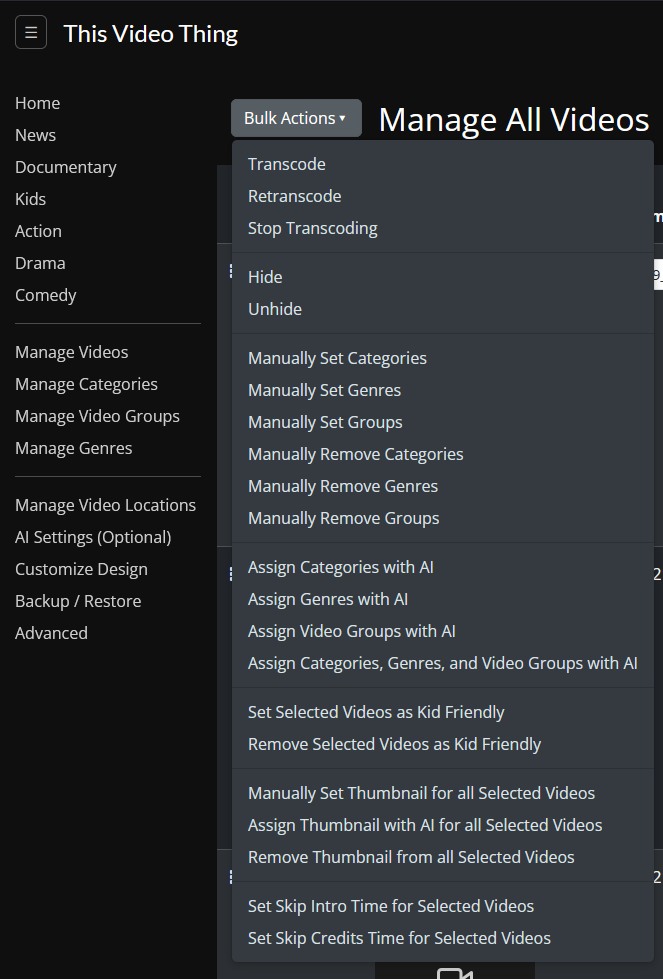Collapse the Bulk Actions dropdown
This screenshot has width=663, height=979.
coord(296,118)
